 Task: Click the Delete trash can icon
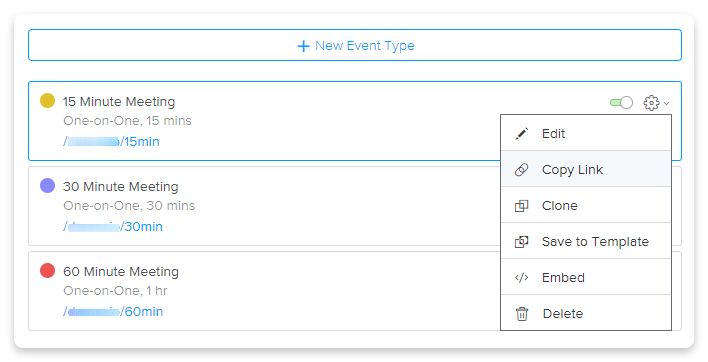tap(522, 314)
